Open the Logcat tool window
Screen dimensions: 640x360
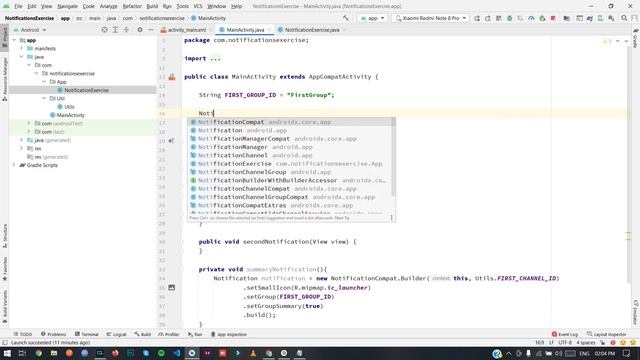pyautogui.click(x=116, y=334)
